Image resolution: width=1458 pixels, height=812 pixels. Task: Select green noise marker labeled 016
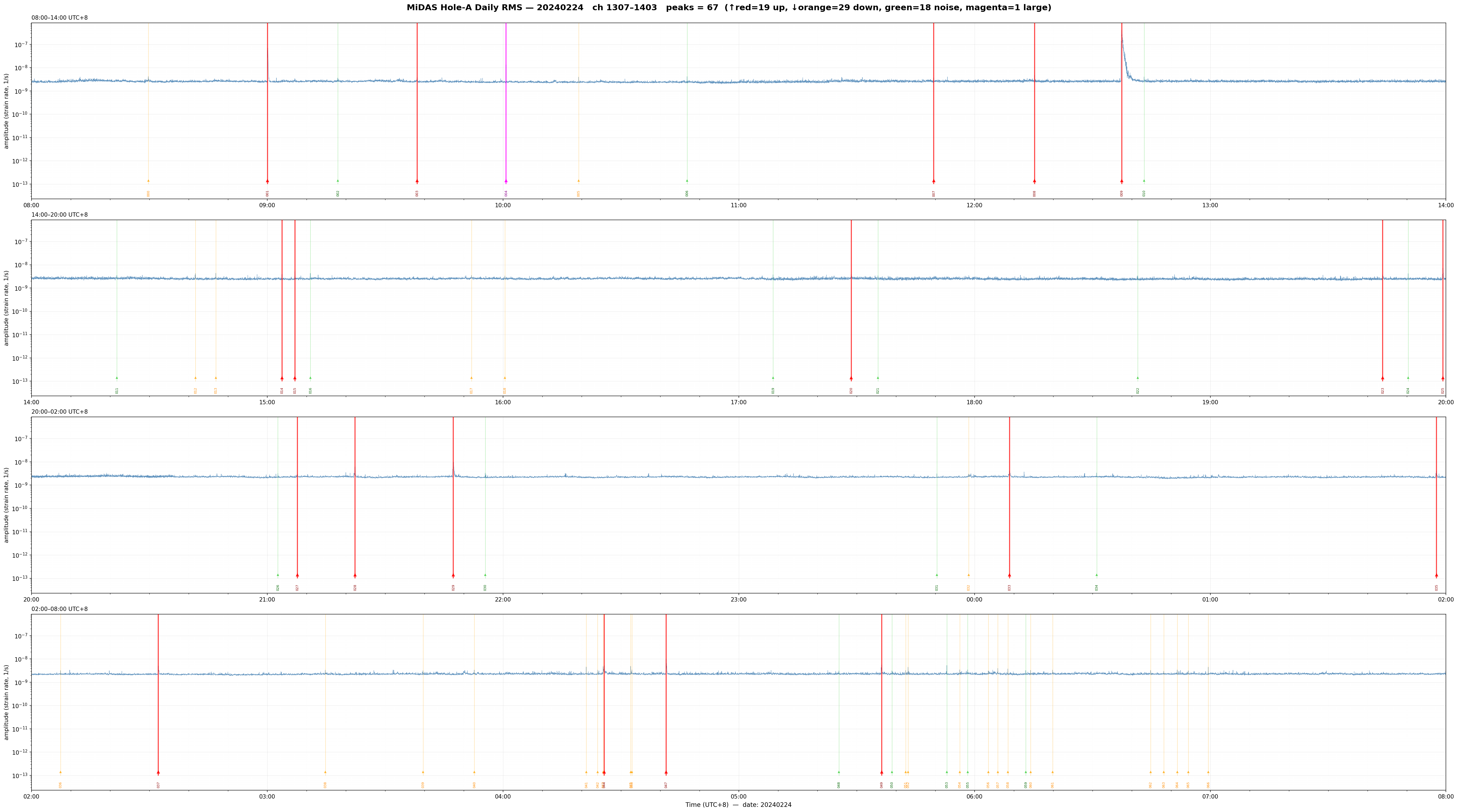point(310,378)
